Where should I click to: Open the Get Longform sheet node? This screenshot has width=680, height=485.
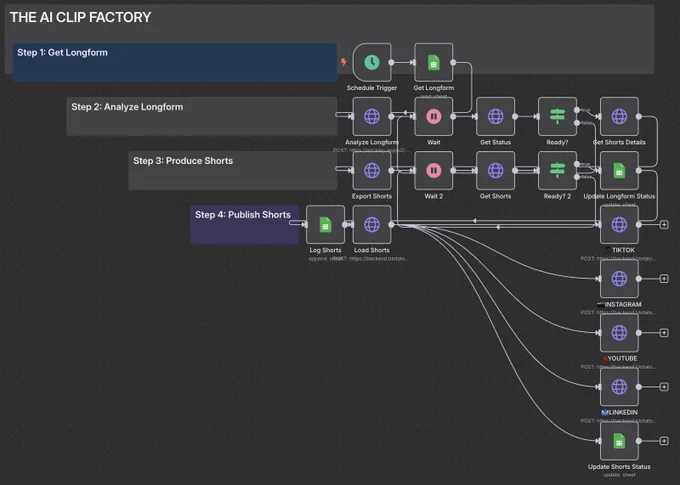(x=434, y=62)
